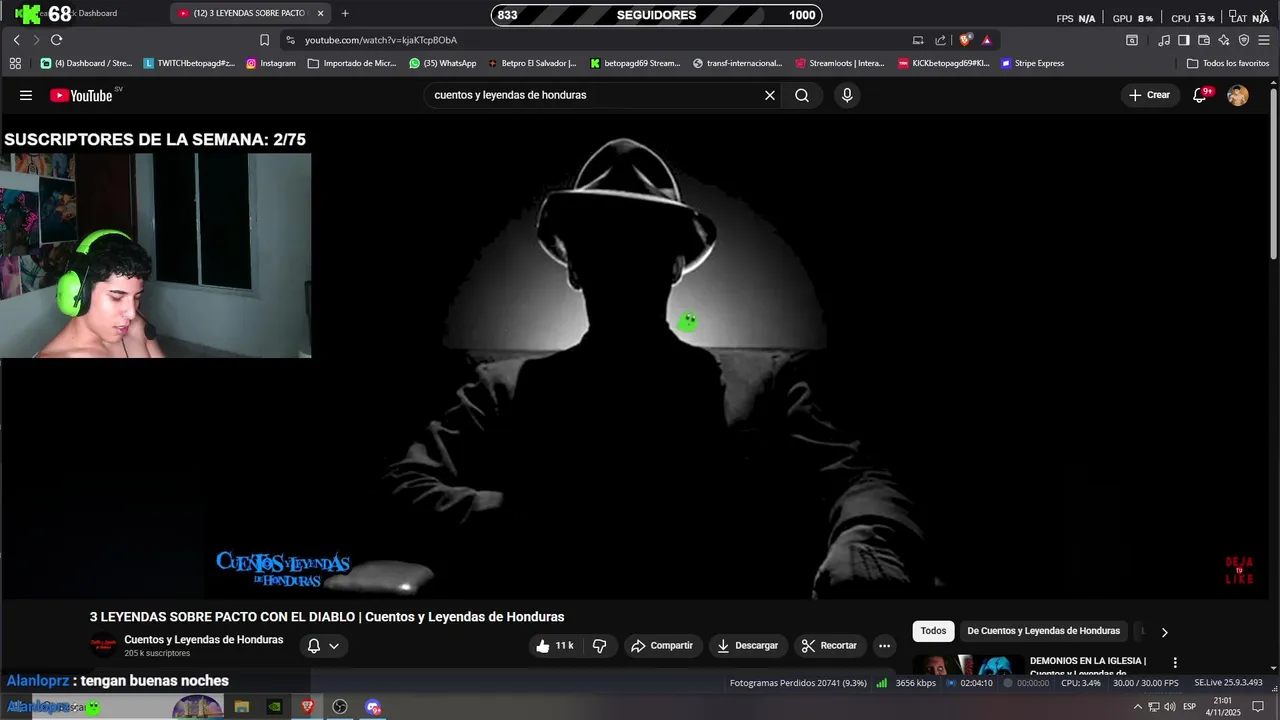Show hidden system tray icons
1280x720 pixels.
[x=1137, y=707]
